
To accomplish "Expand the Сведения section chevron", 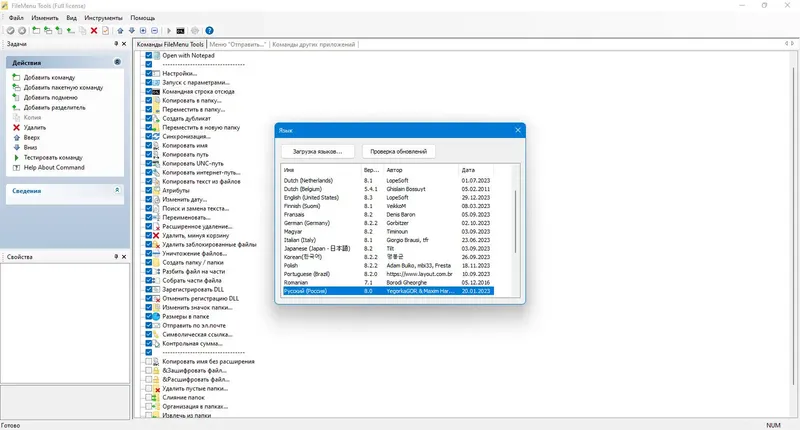I will coord(117,190).
